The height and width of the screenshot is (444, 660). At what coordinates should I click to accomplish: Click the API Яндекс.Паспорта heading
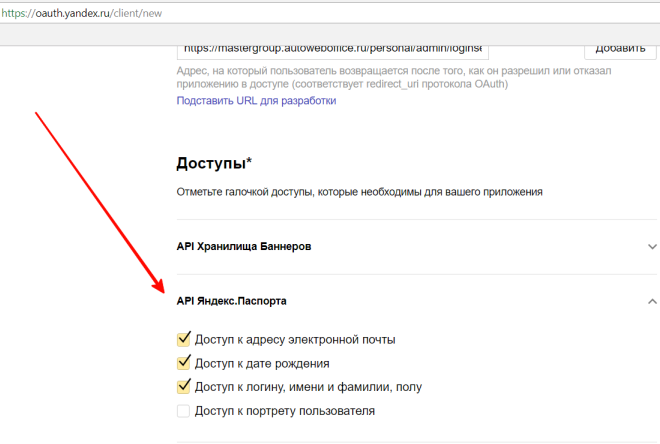231,301
